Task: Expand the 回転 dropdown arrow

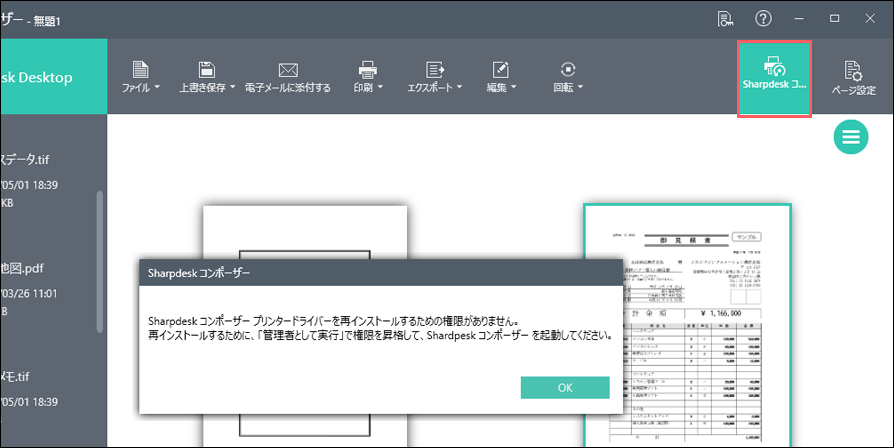Action: (580, 87)
